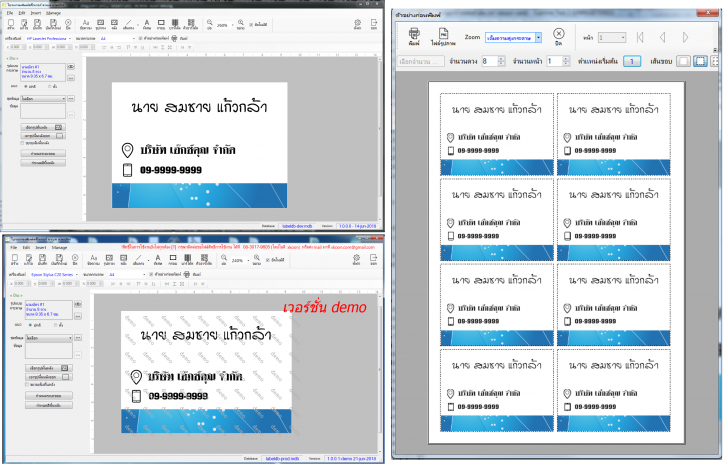Open Manage menu in top editor window

click(53, 13)
